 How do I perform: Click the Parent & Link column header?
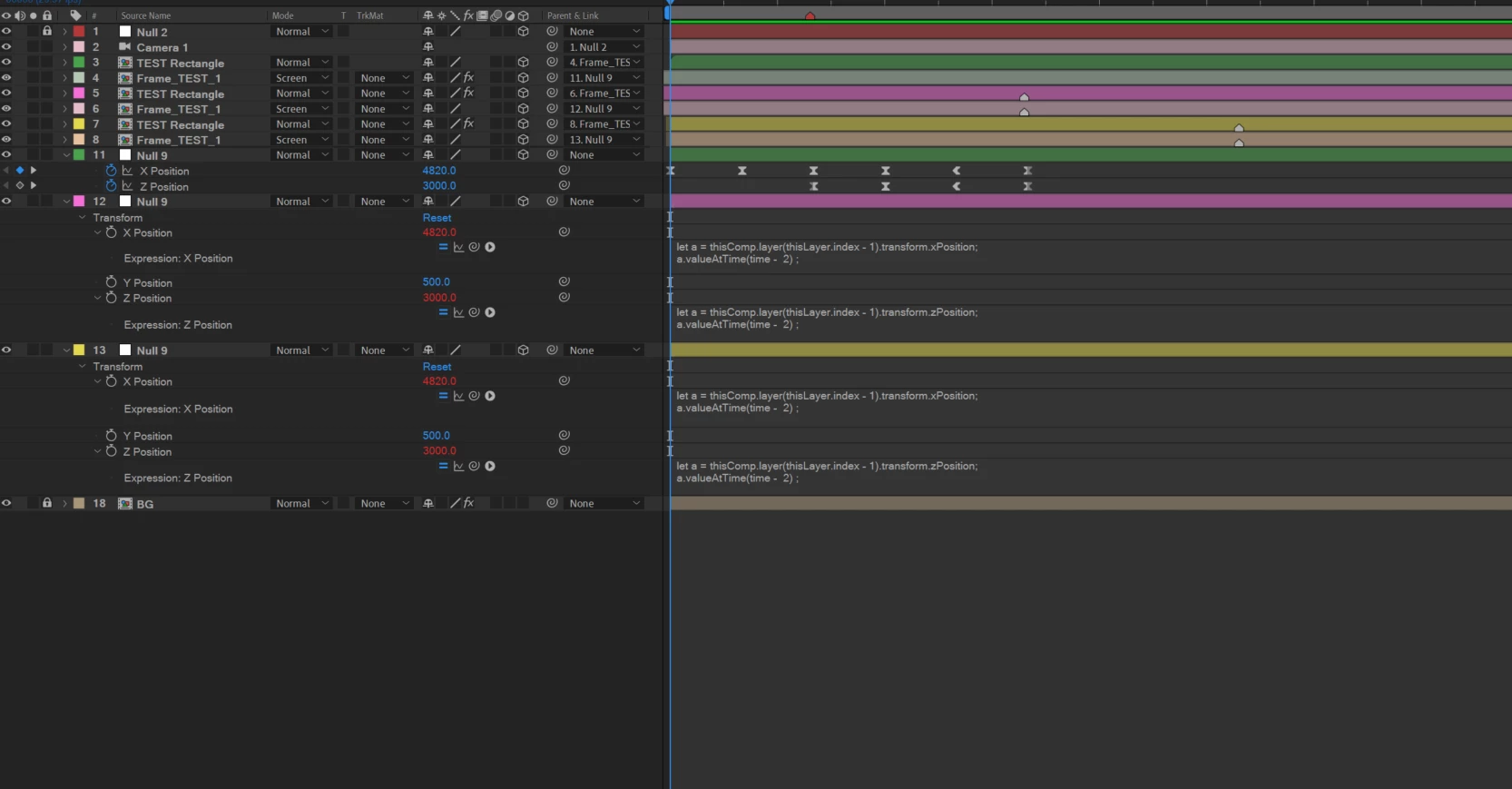point(573,15)
